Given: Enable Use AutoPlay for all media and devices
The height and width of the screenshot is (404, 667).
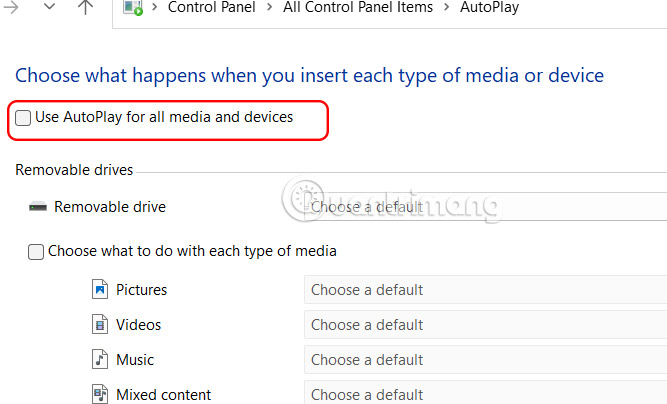Looking at the screenshot, I should [x=23, y=118].
